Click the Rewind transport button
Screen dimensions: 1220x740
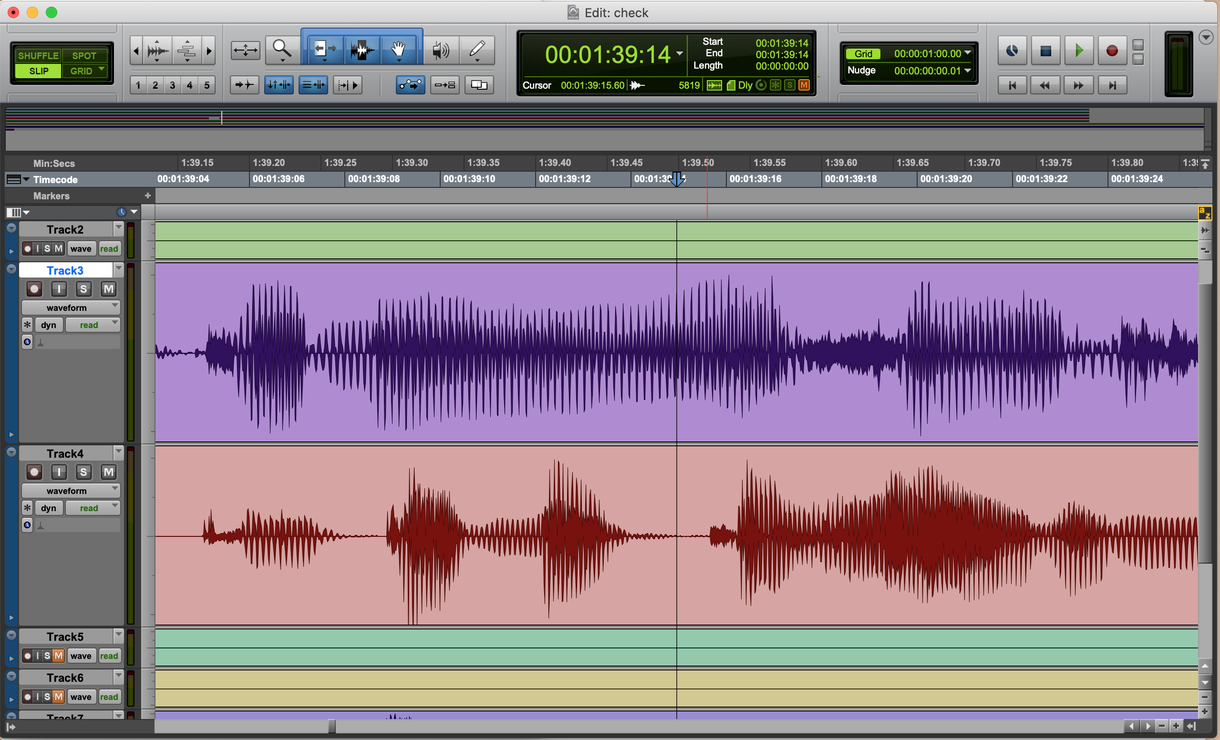coord(1045,86)
